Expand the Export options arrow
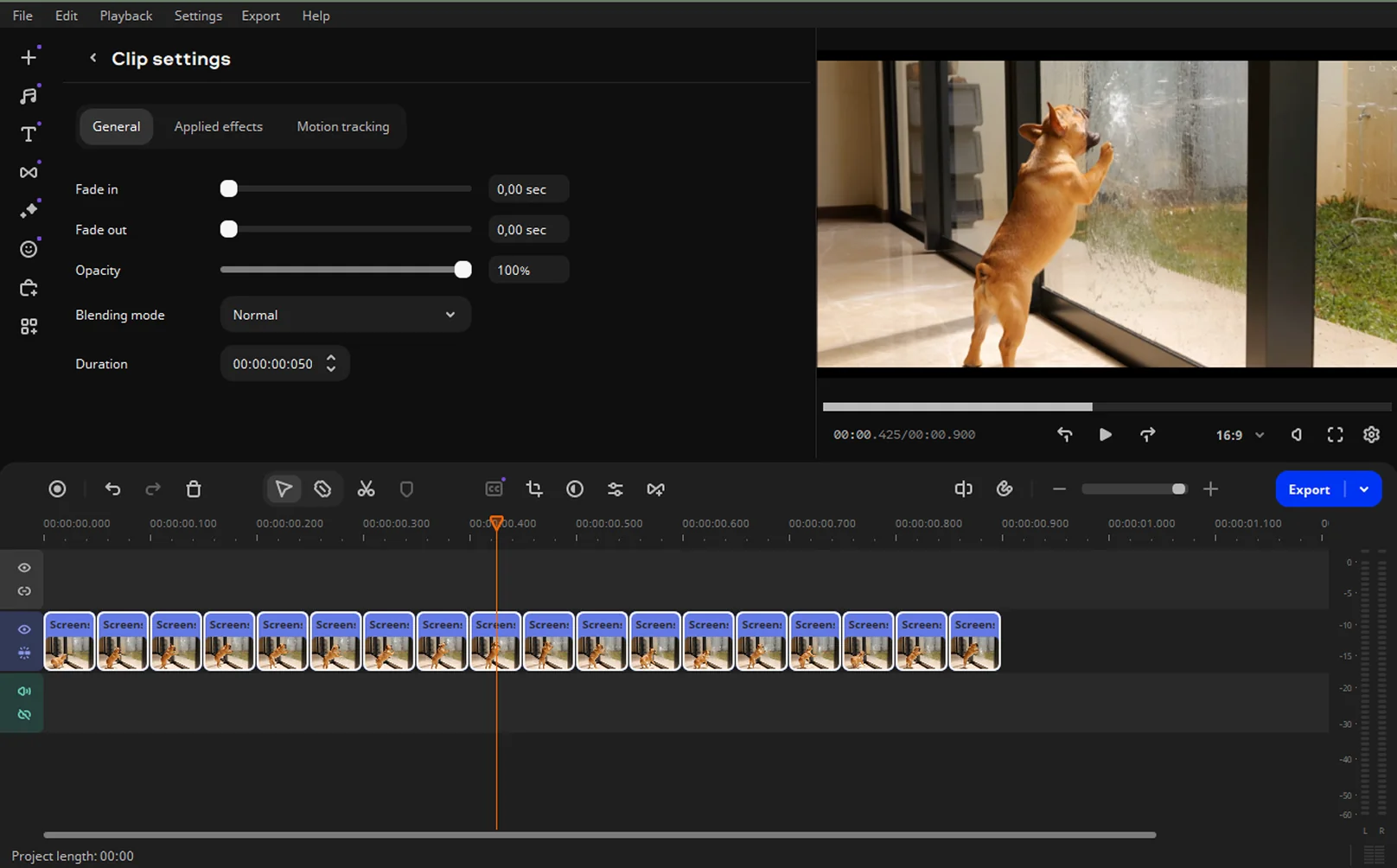This screenshot has width=1397, height=868. (1364, 489)
